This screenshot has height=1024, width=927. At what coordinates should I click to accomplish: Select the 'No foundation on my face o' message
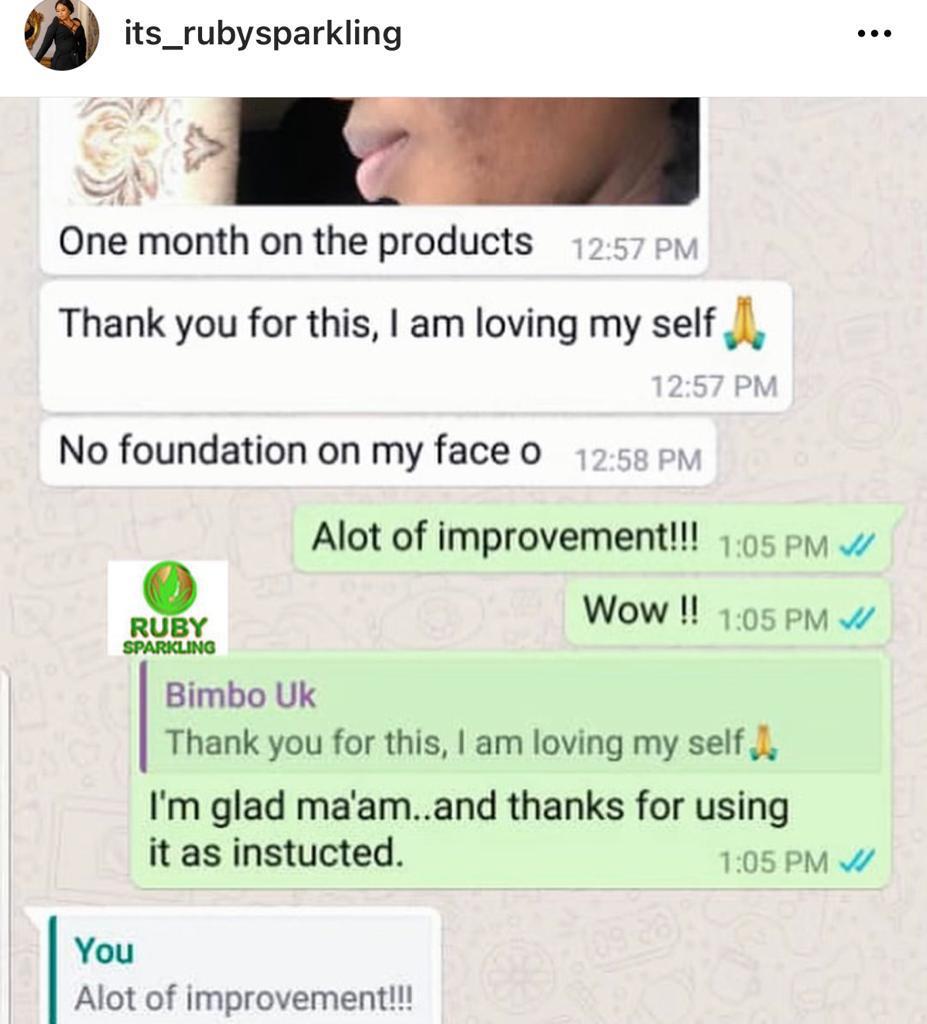click(378, 453)
